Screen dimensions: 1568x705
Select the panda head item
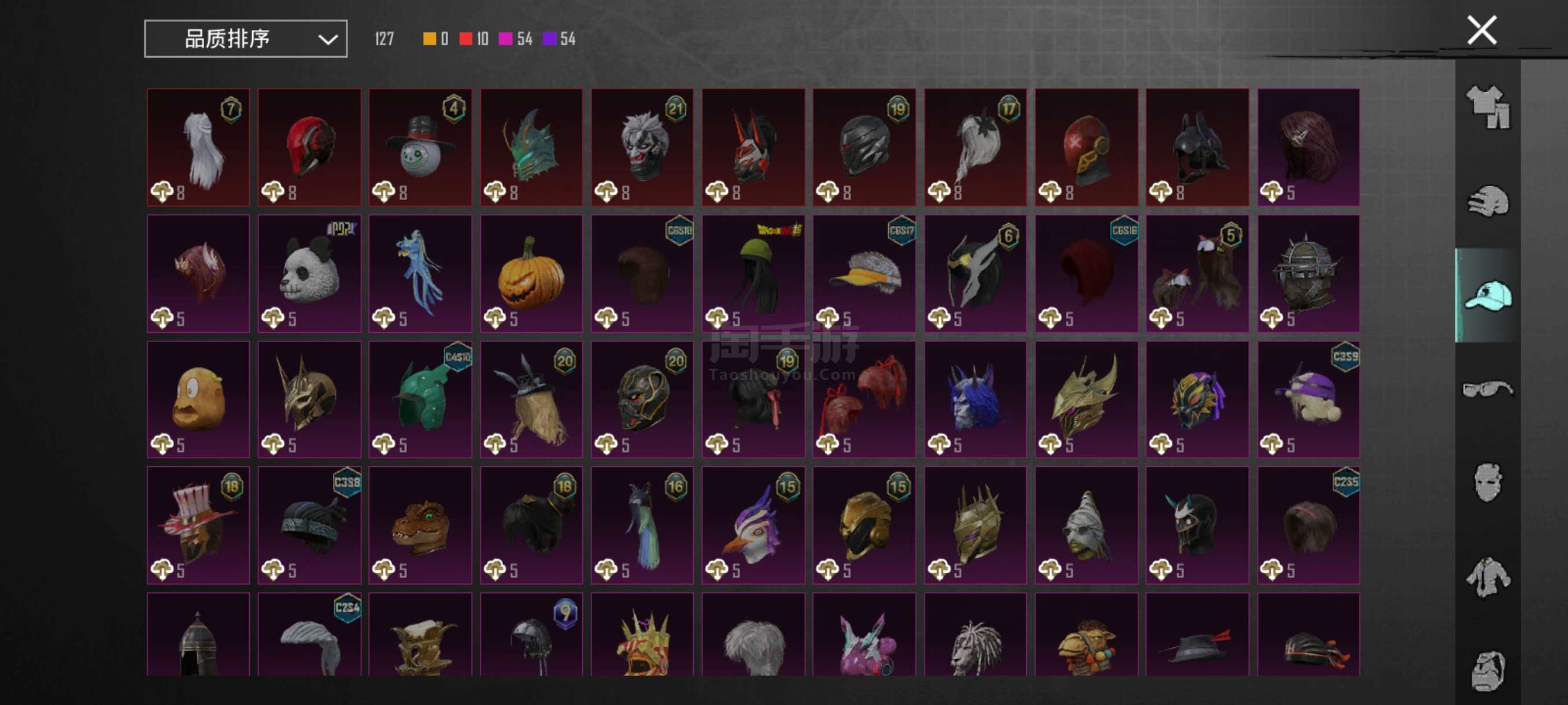[x=309, y=273]
